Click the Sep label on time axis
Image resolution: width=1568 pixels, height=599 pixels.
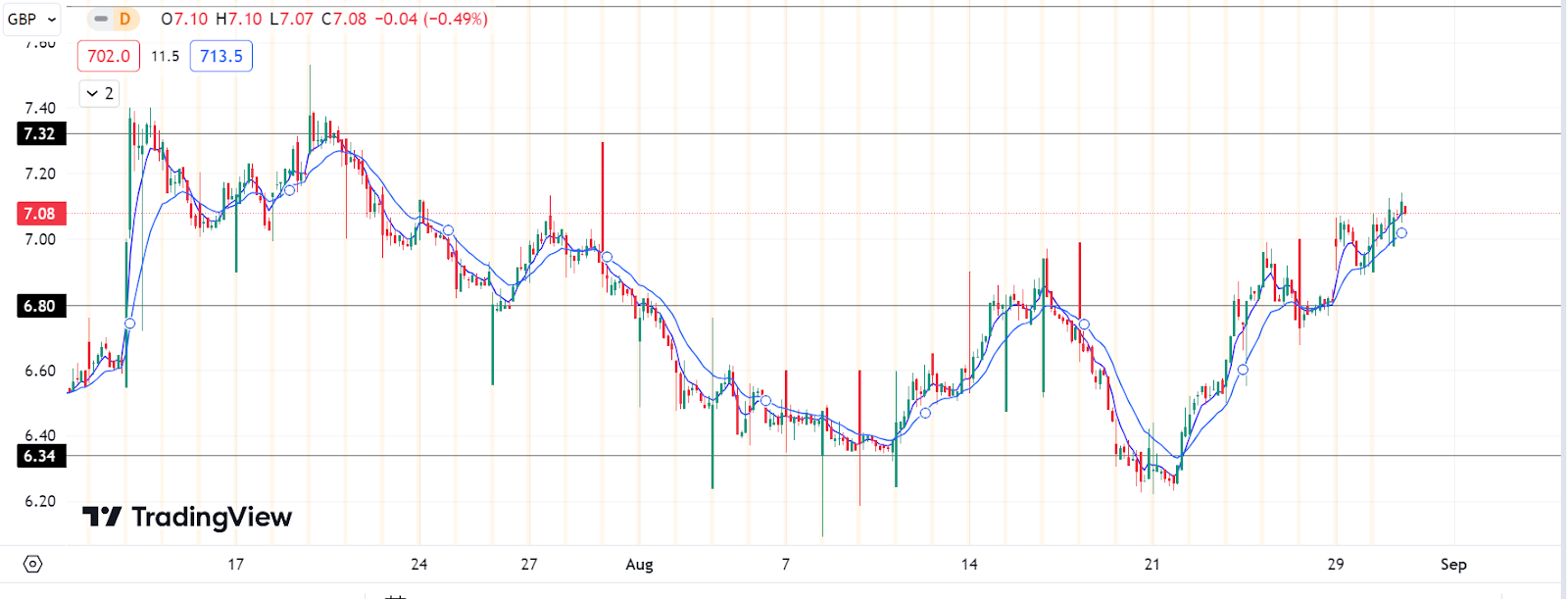pos(1453,564)
